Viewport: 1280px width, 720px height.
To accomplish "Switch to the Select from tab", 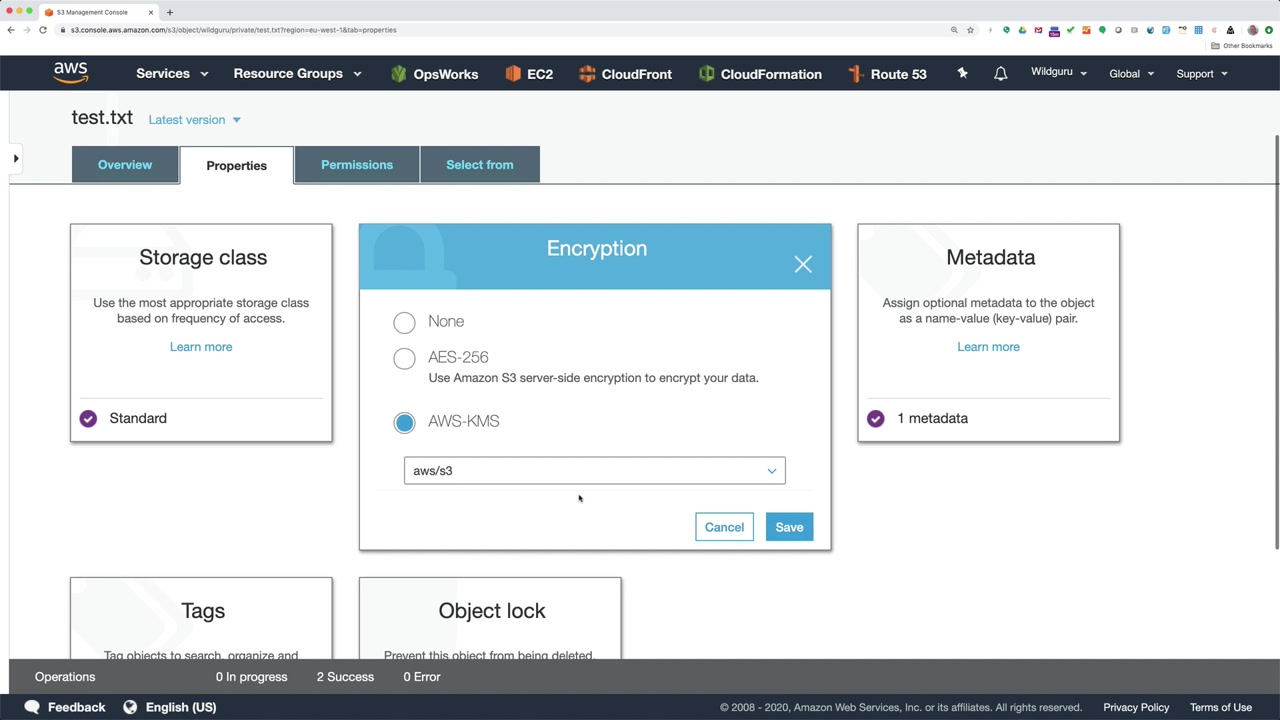I will [x=480, y=165].
